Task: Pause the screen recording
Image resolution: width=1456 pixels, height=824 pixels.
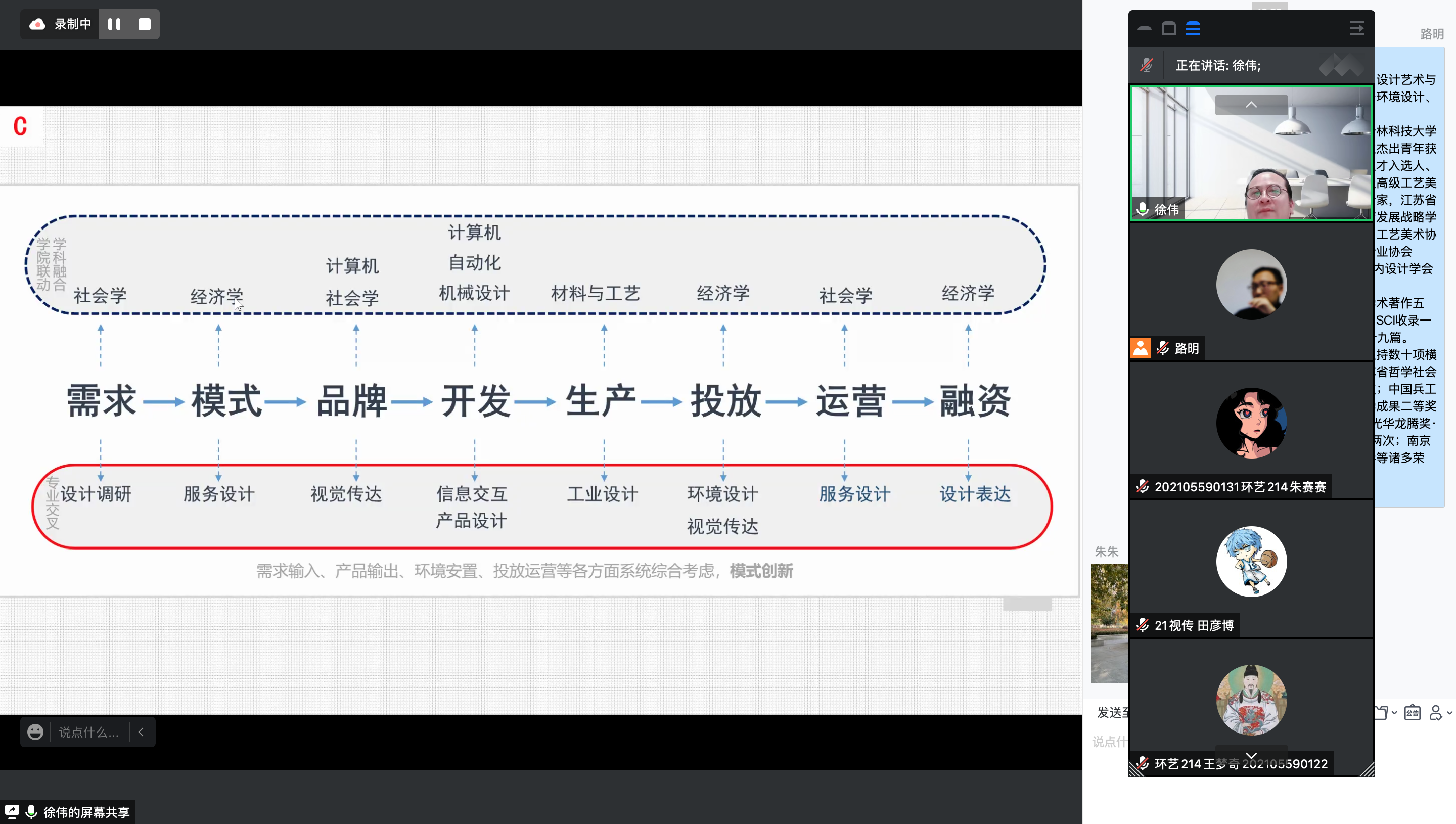Action: coord(114,24)
